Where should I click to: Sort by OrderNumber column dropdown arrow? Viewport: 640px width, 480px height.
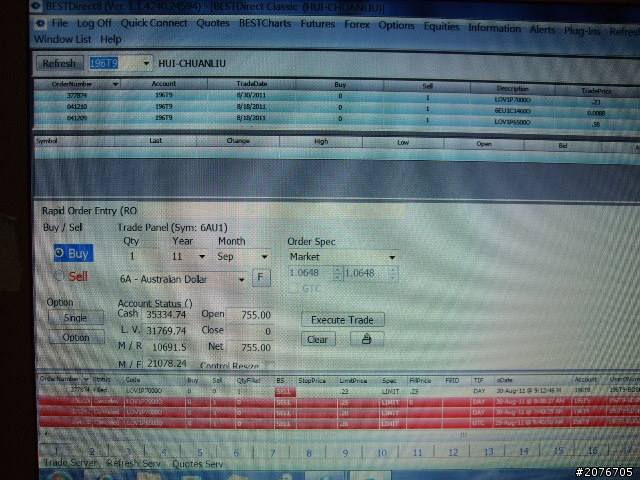tap(115, 84)
